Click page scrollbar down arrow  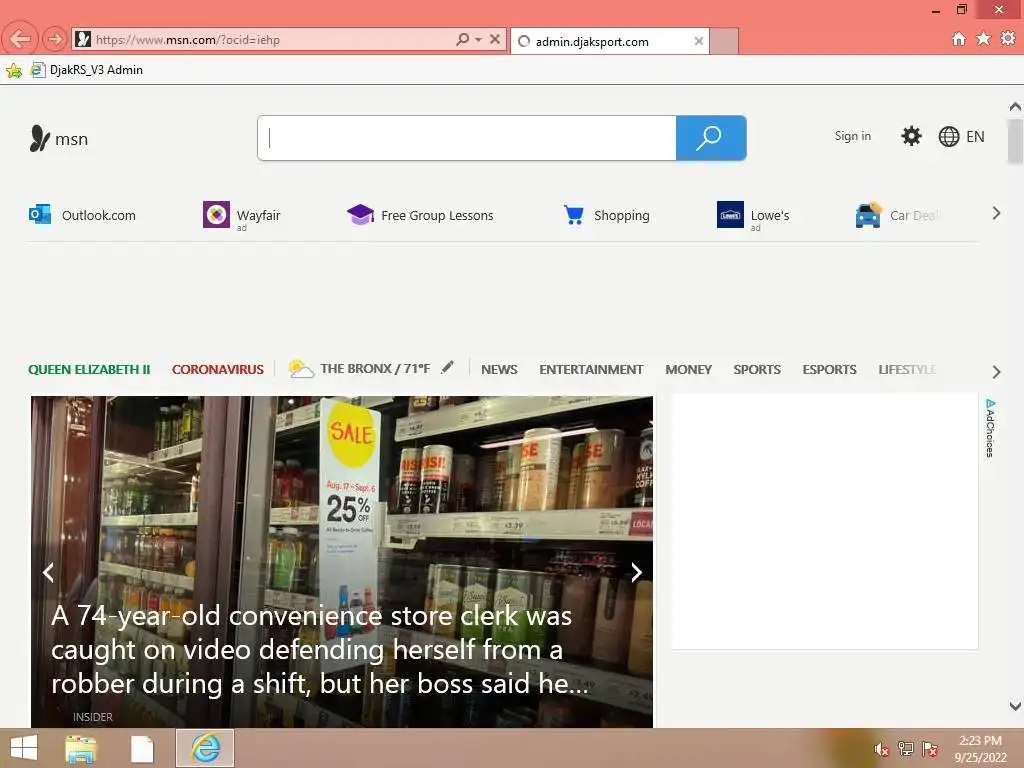tap(1014, 706)
